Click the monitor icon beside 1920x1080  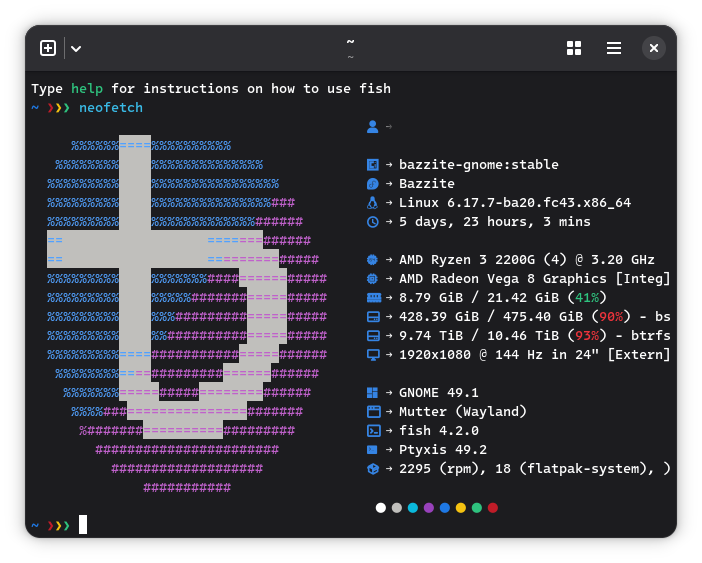(x=373, y=355)
